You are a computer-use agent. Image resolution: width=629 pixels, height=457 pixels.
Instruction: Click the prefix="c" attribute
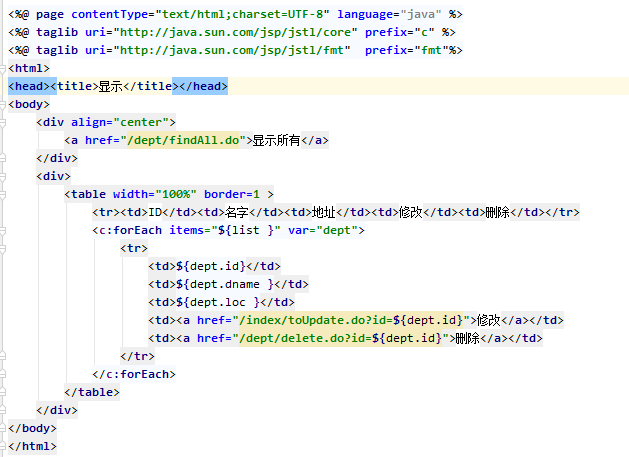tap(400, 32)
